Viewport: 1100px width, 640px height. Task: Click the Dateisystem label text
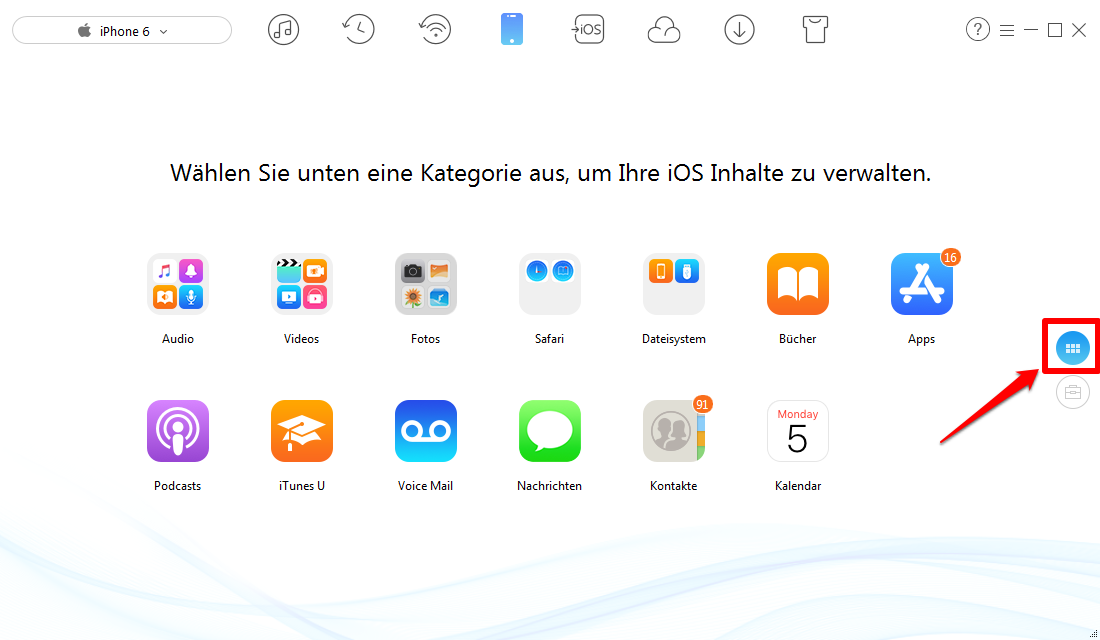(x=673, y=339)
